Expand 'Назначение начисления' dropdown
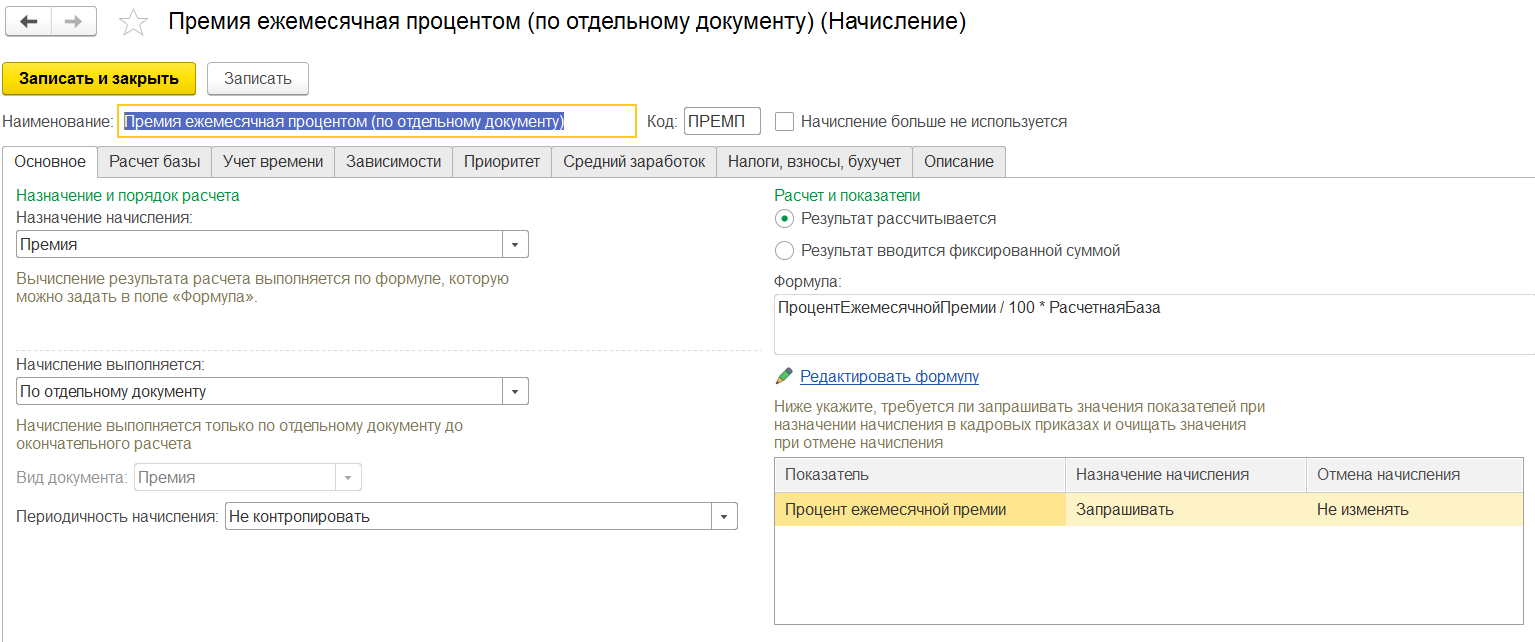 (515, 245)
